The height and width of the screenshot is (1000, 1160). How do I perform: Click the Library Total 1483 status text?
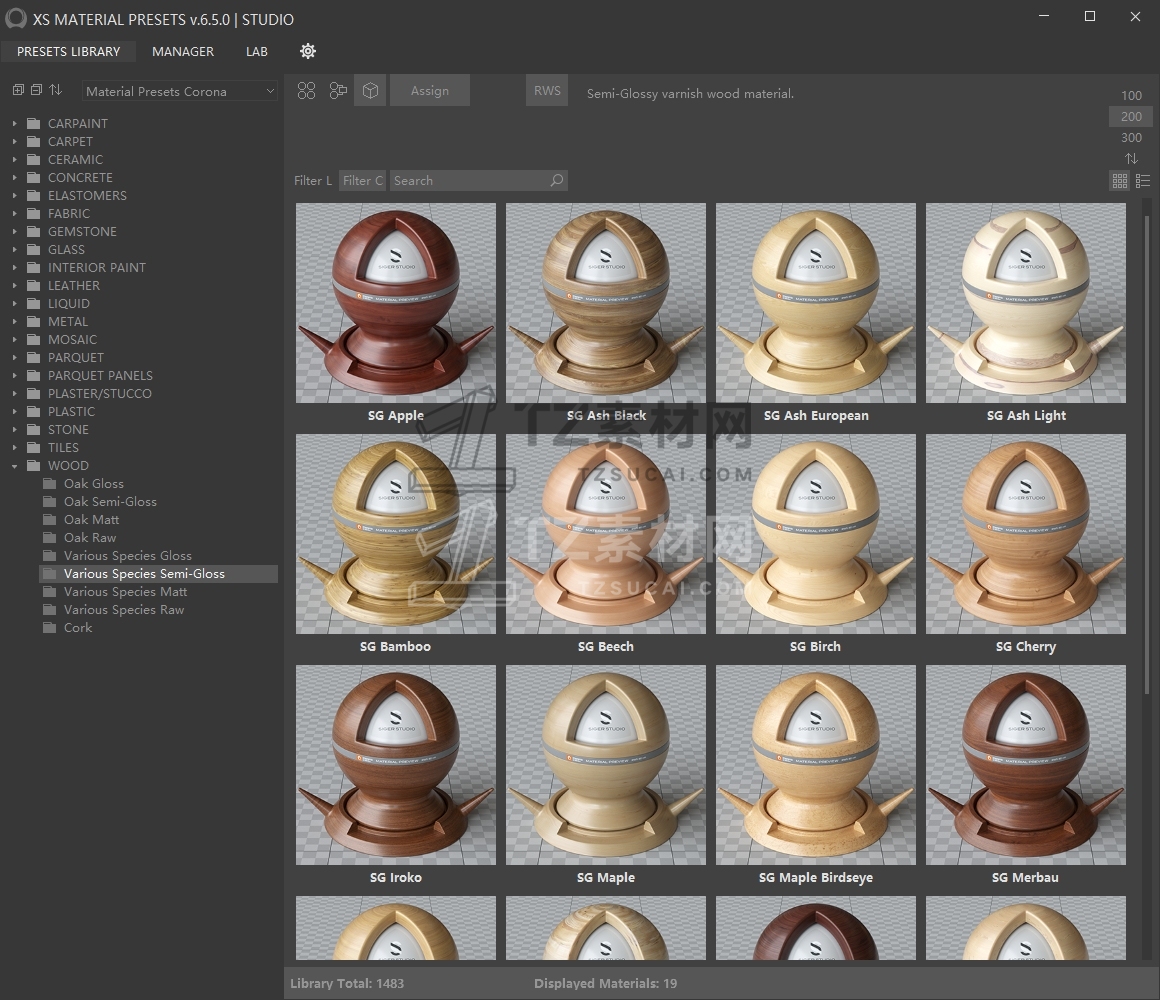tap(347, 984)
